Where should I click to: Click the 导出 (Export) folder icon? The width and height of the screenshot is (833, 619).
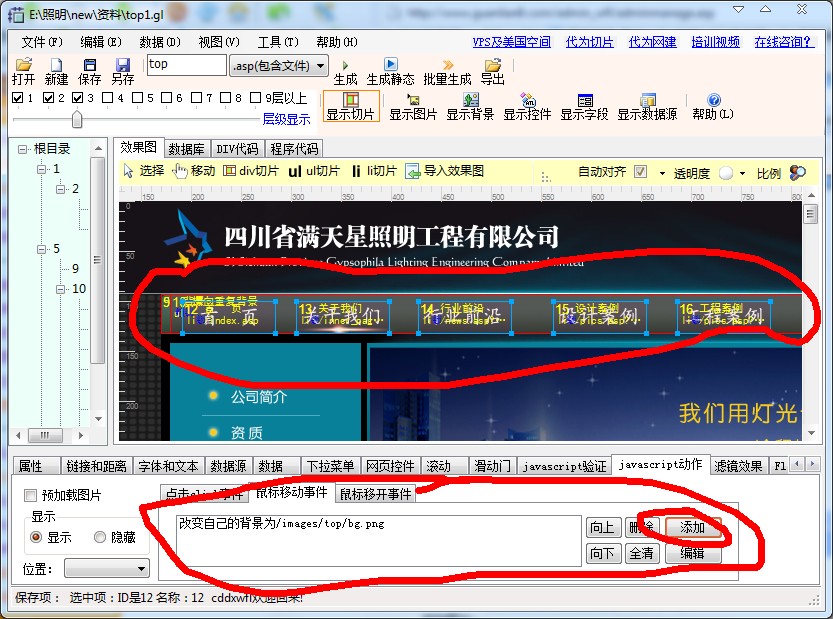pyautogui.click(x=492, y=65)
